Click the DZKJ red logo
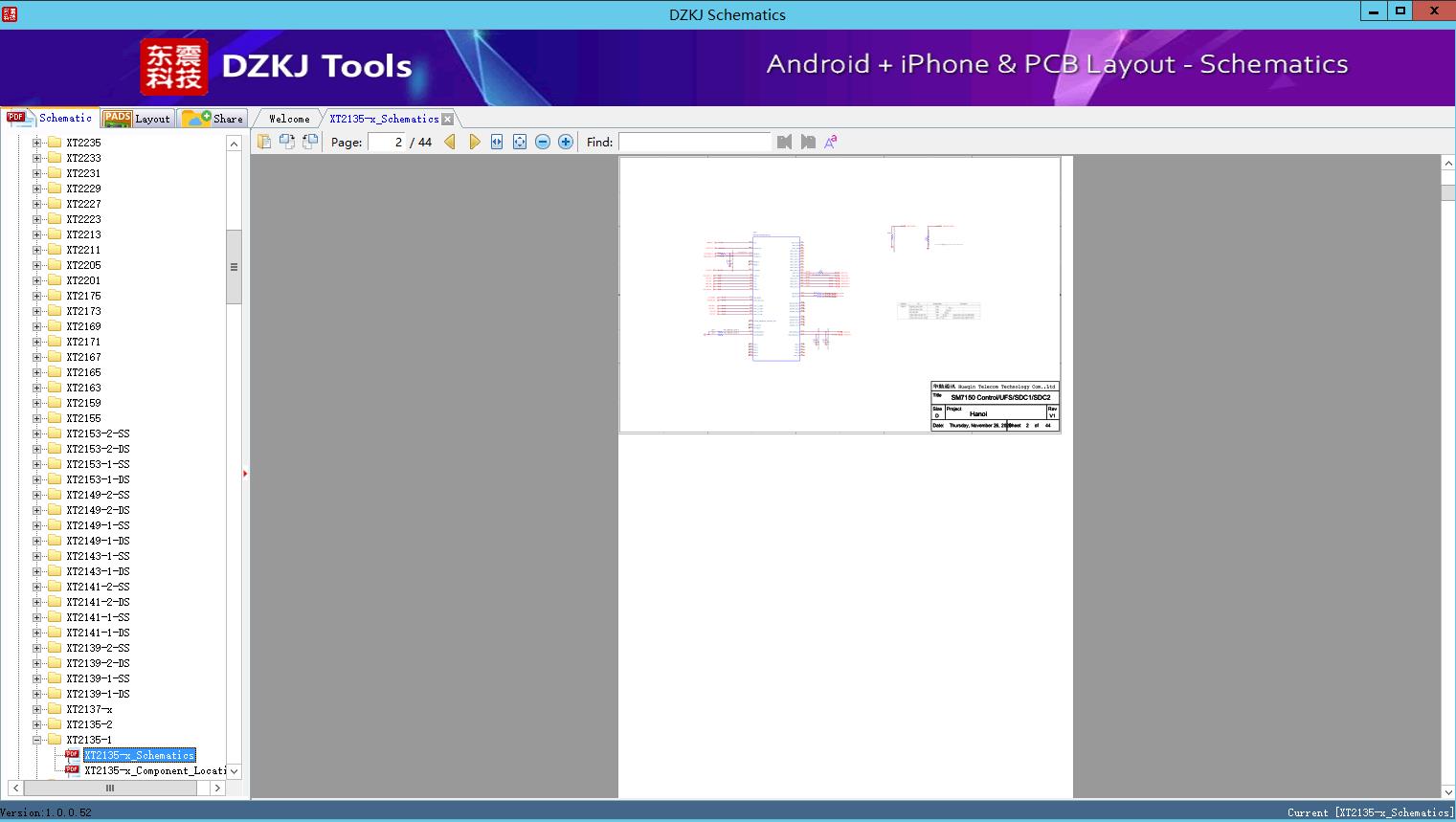This screenshot has width=1456, height=822. (174, 67)
